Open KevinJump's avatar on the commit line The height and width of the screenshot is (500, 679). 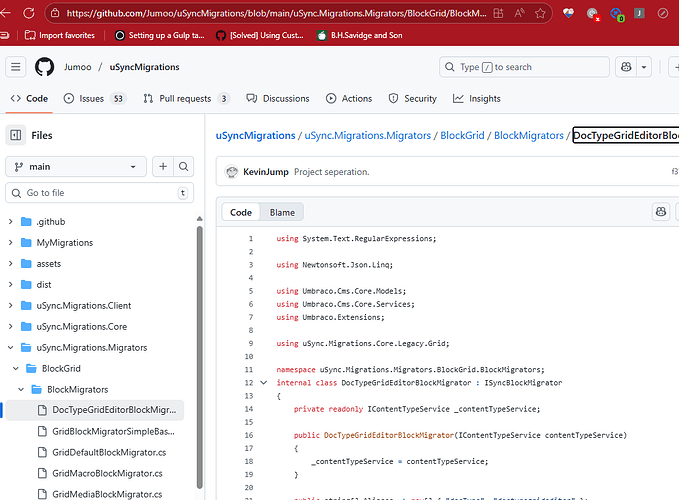[232, 172]
